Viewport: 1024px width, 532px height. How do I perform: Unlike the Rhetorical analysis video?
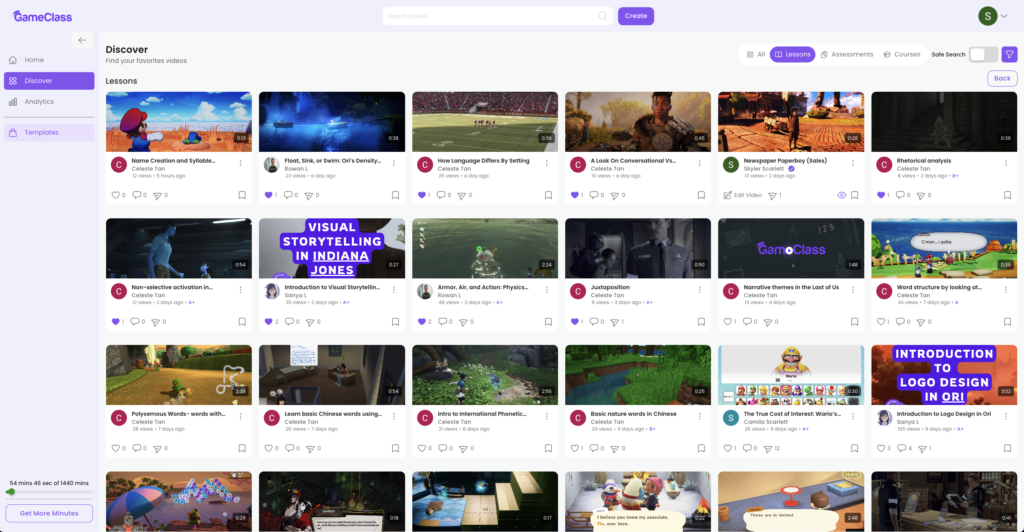(x=881, y=195)
